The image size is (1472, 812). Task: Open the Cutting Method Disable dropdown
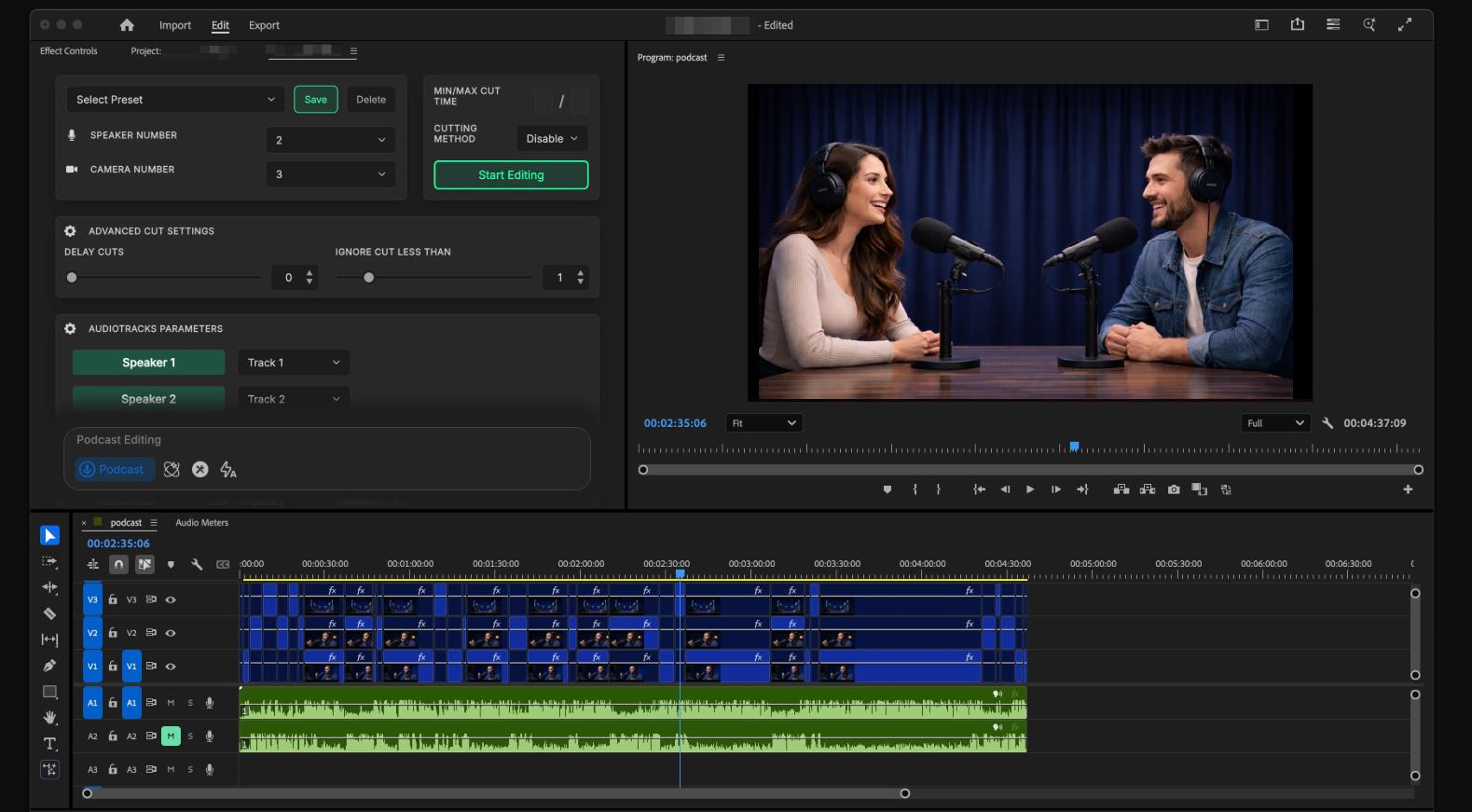click(x=552, y=139)
